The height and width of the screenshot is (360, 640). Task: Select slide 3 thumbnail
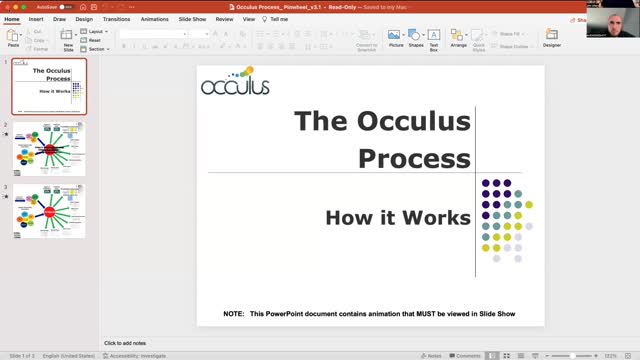(49, 211)
